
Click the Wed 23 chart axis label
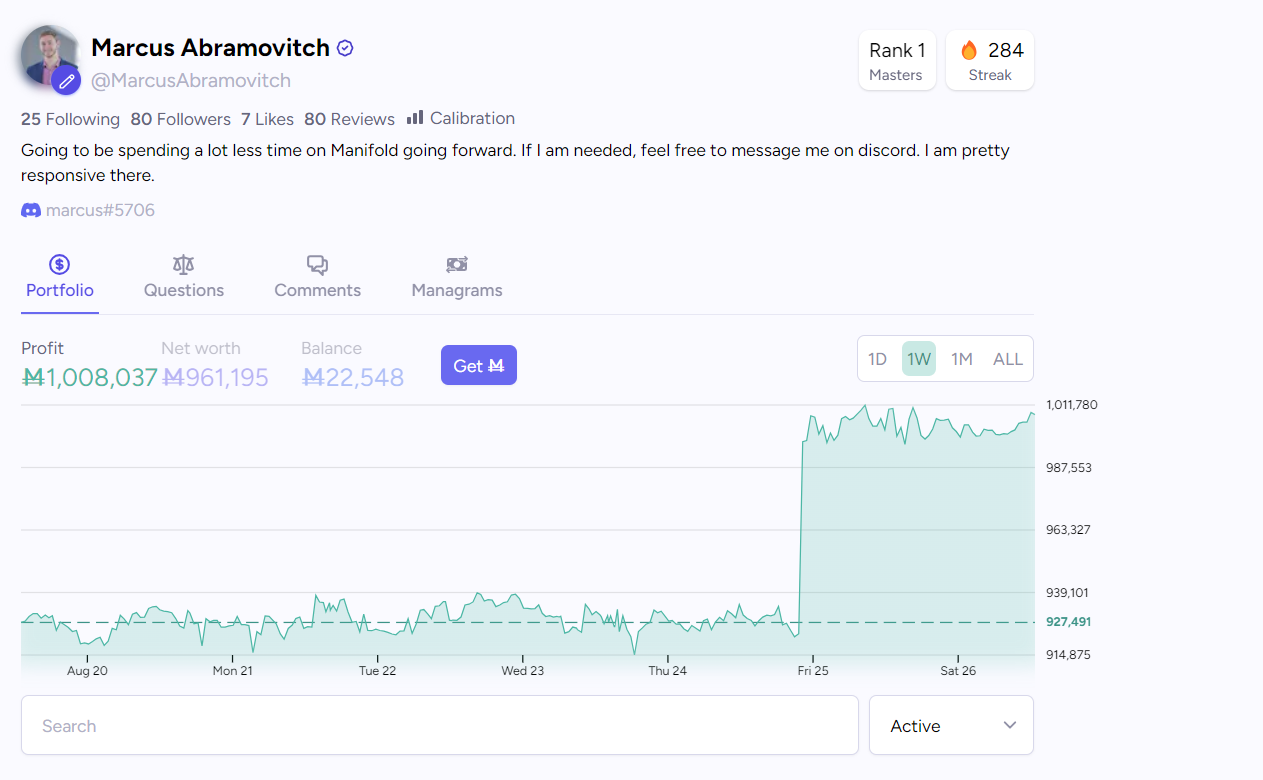click(x=522, y=670)
